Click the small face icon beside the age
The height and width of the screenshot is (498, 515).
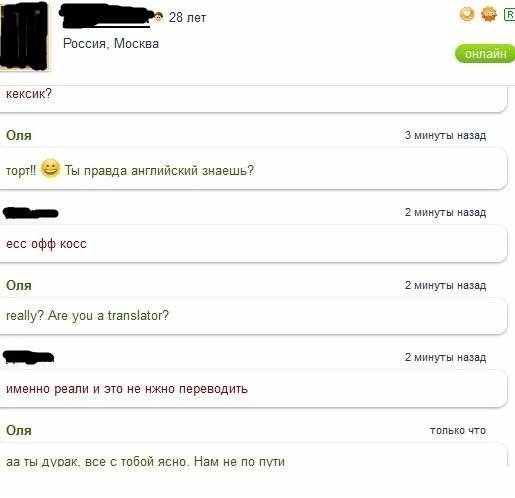click(159, 17)
